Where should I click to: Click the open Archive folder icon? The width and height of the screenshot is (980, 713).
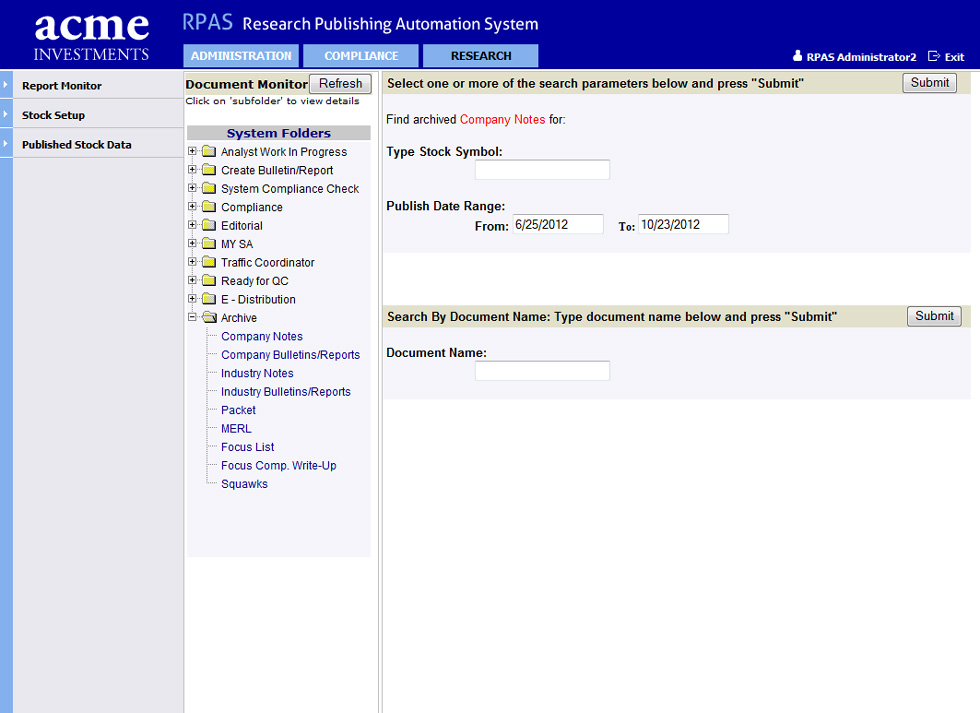tap(209, 317)
